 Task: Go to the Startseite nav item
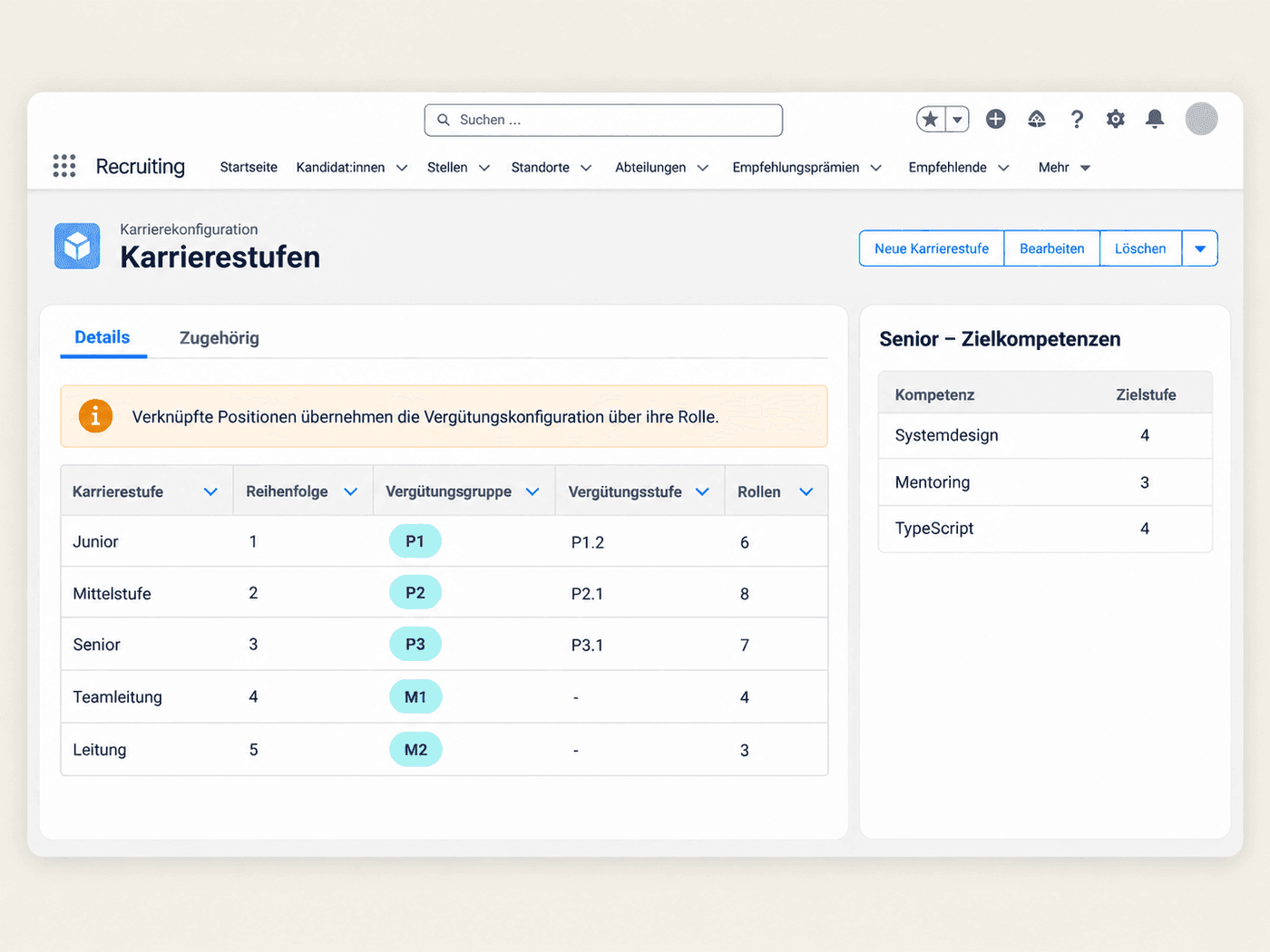pyautogui.click(x=249, y=167)
